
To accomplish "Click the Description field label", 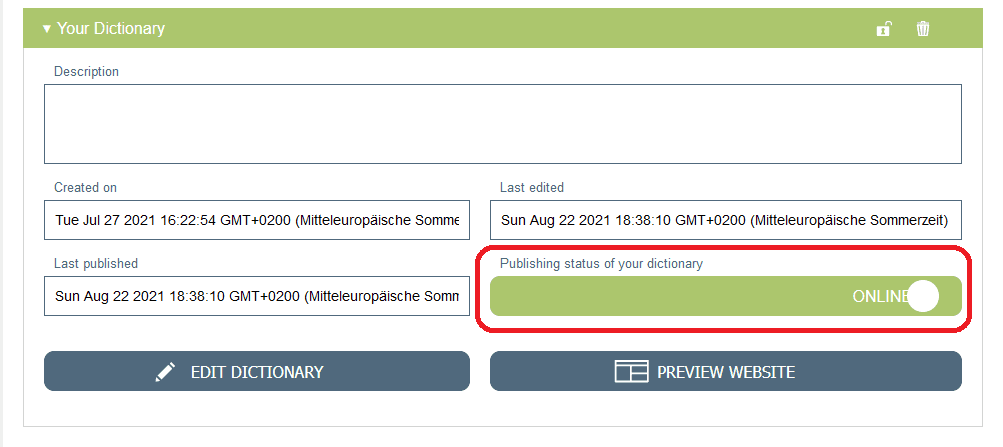I will click(x=86, y=72).
